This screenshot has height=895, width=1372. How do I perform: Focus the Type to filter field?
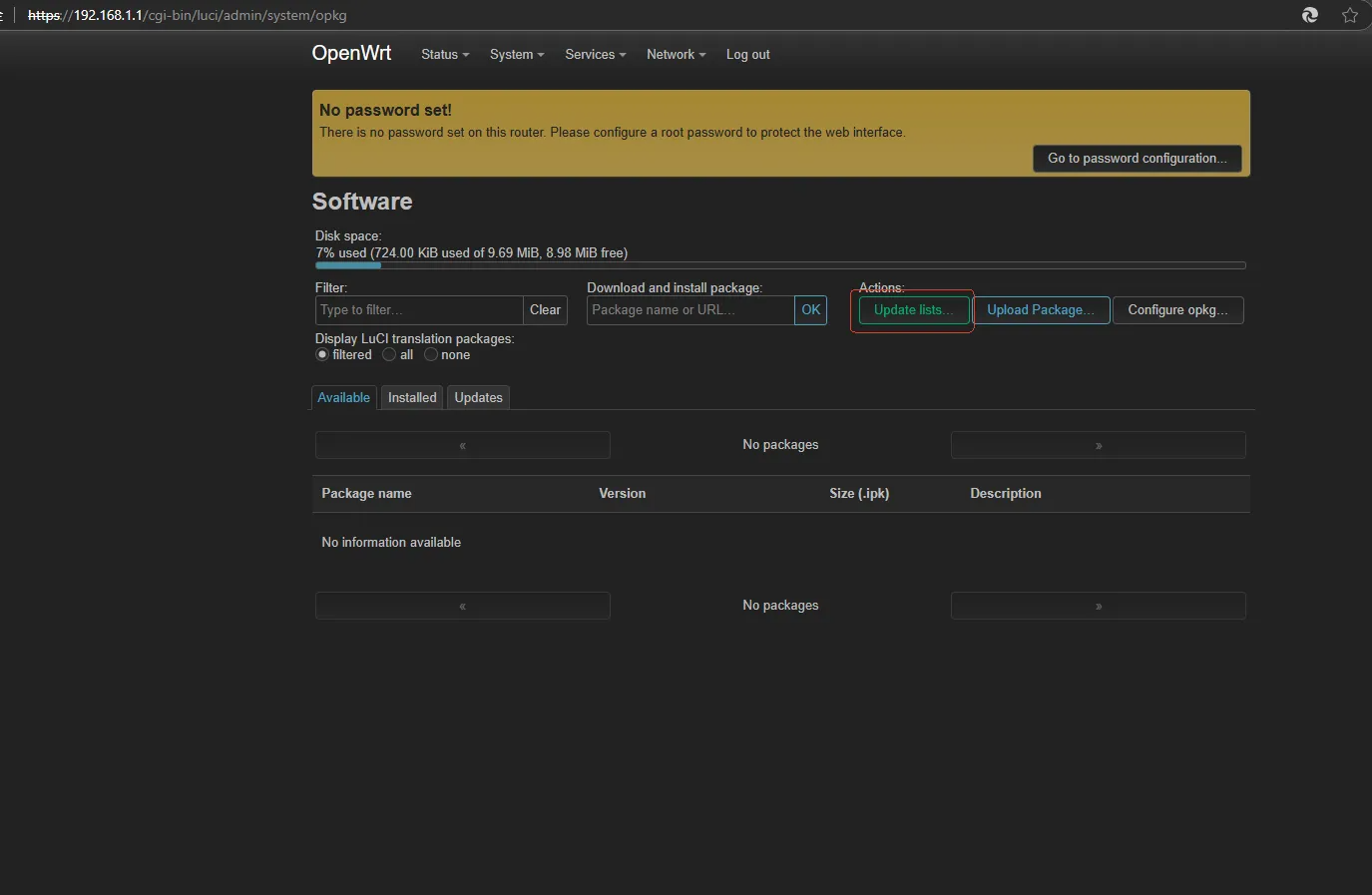[x=419, y=310]
